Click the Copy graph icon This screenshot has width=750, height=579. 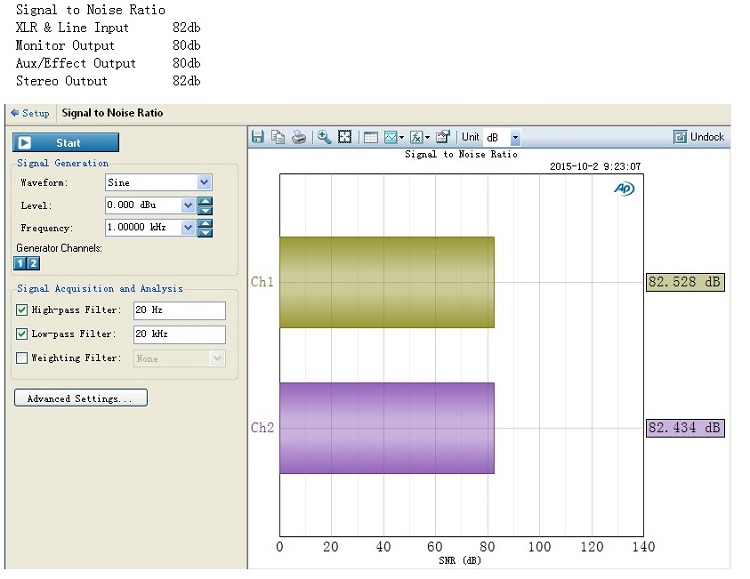click(x=278, y=137)
